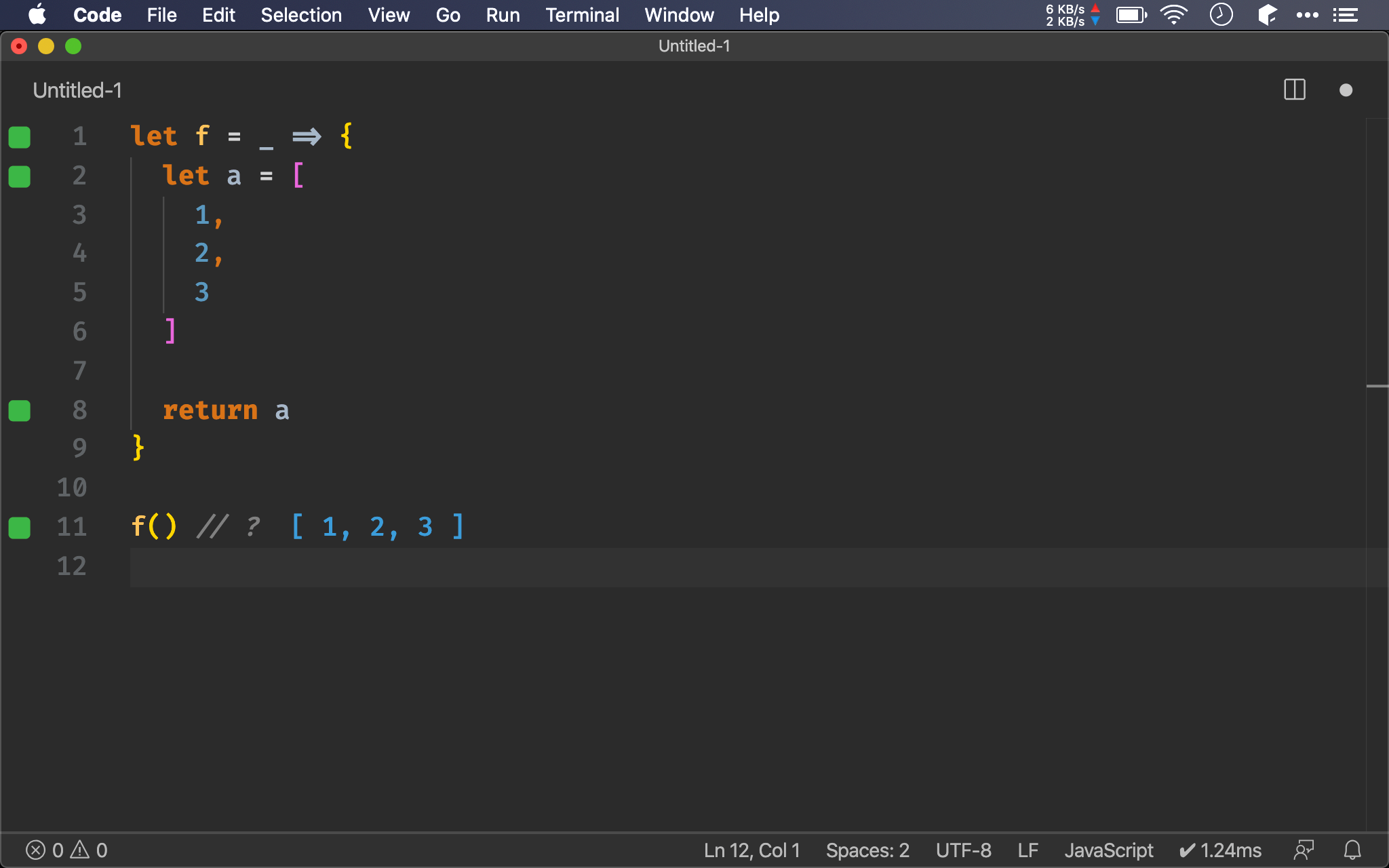Screen dimensions: 1389x868
Task: Open the three-dots menu bar item
Action: pyautogui.click(x=1307, y=15)
